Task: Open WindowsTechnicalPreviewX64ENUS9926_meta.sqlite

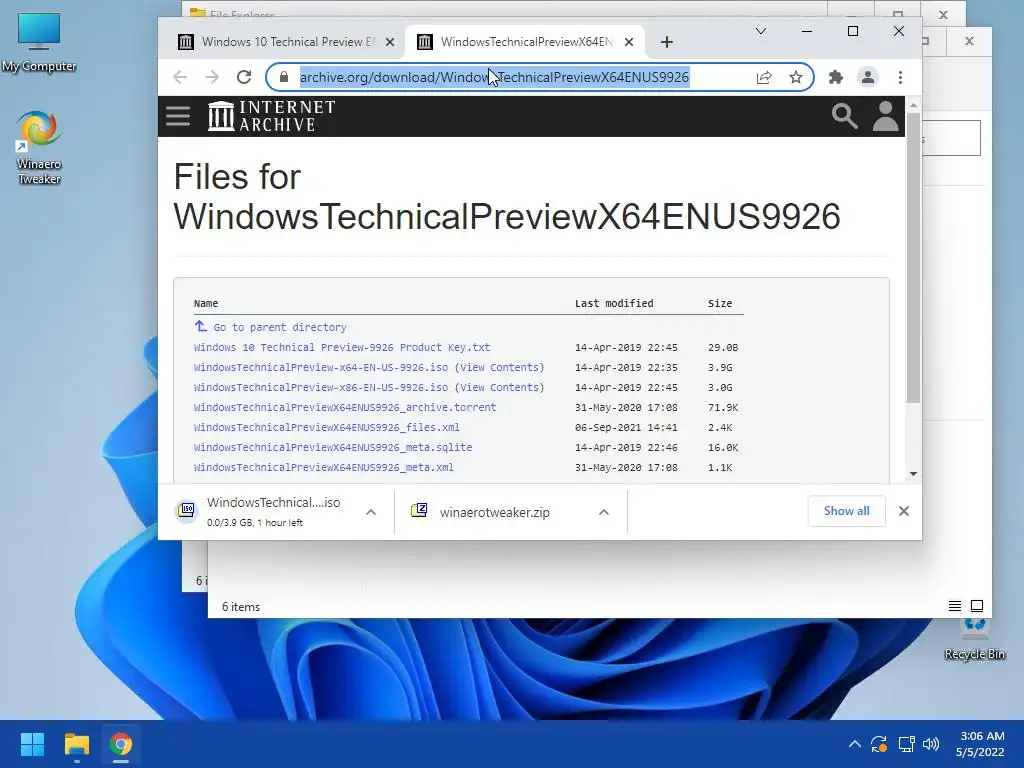Action: [x=332, y=447]
